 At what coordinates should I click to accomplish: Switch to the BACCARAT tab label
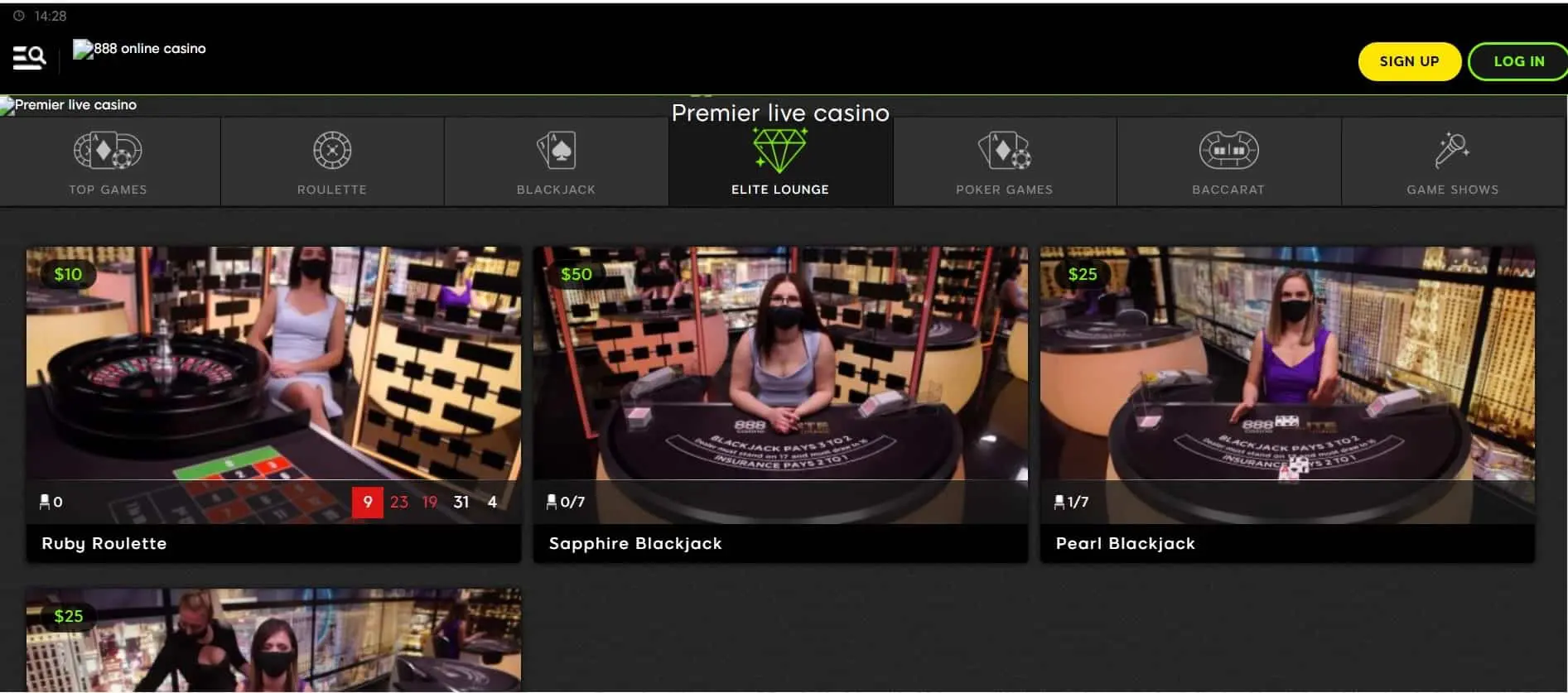(x=1228, y=190)
